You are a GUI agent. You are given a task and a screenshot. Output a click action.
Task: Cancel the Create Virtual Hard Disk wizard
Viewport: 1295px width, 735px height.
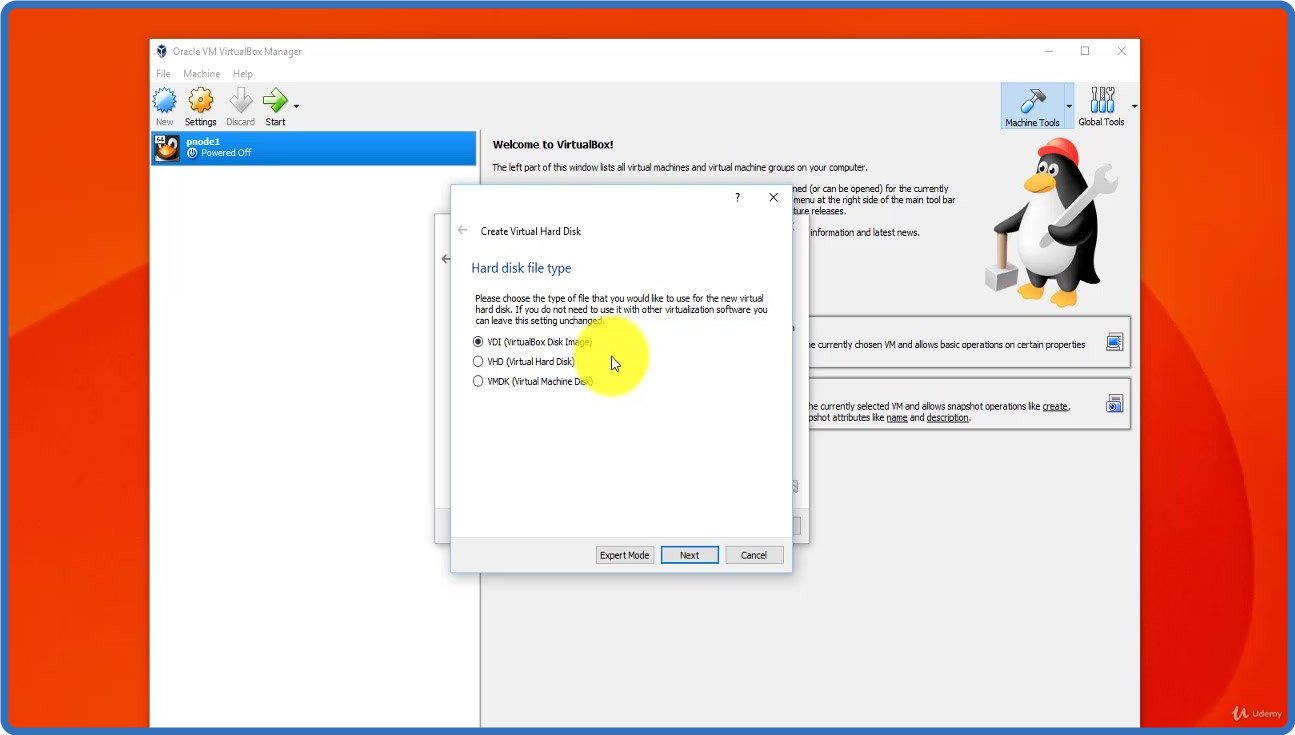pos(753,555)
